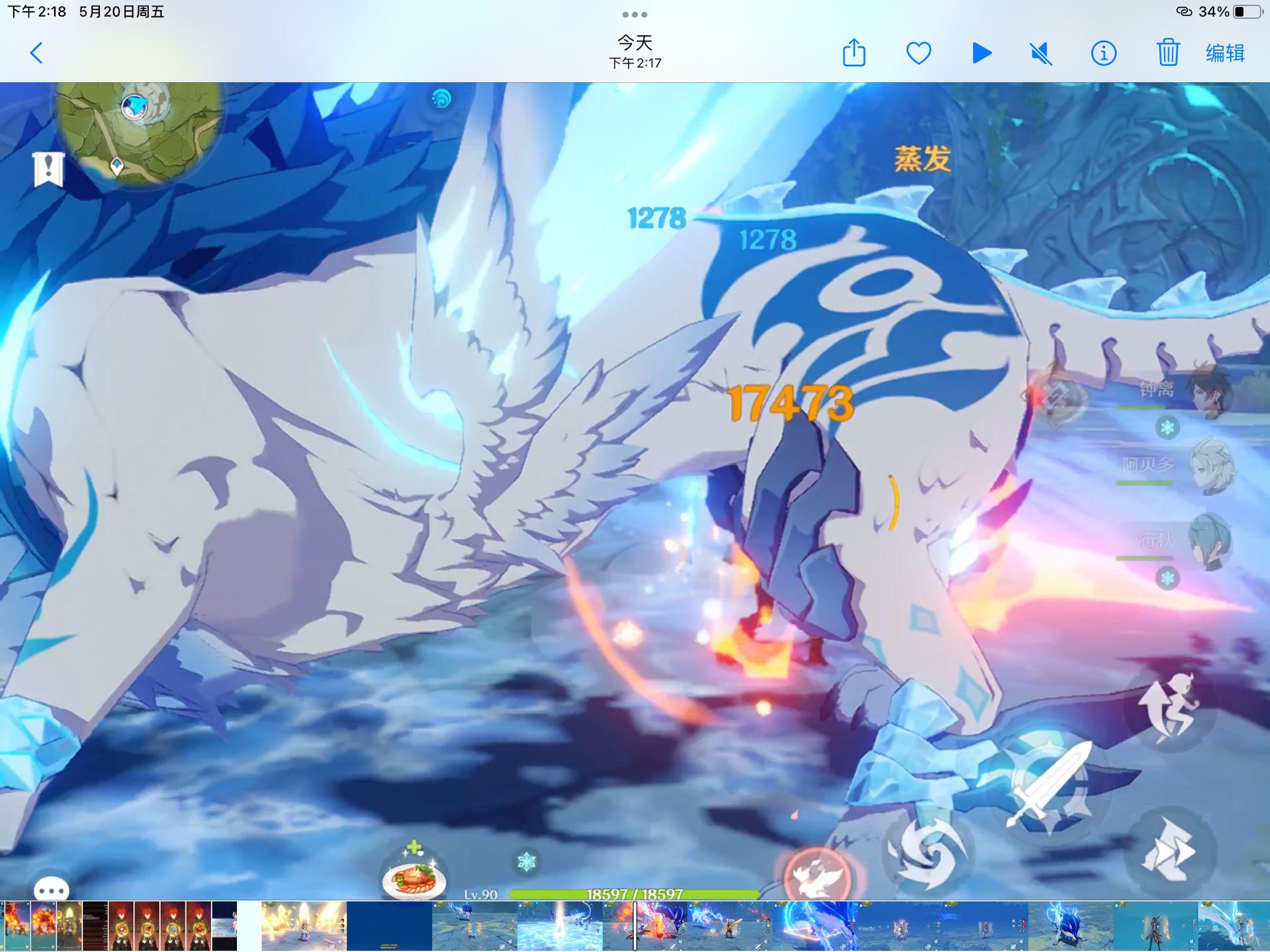Tap the blue wind-swirl icon at top of game

(442, 99)
